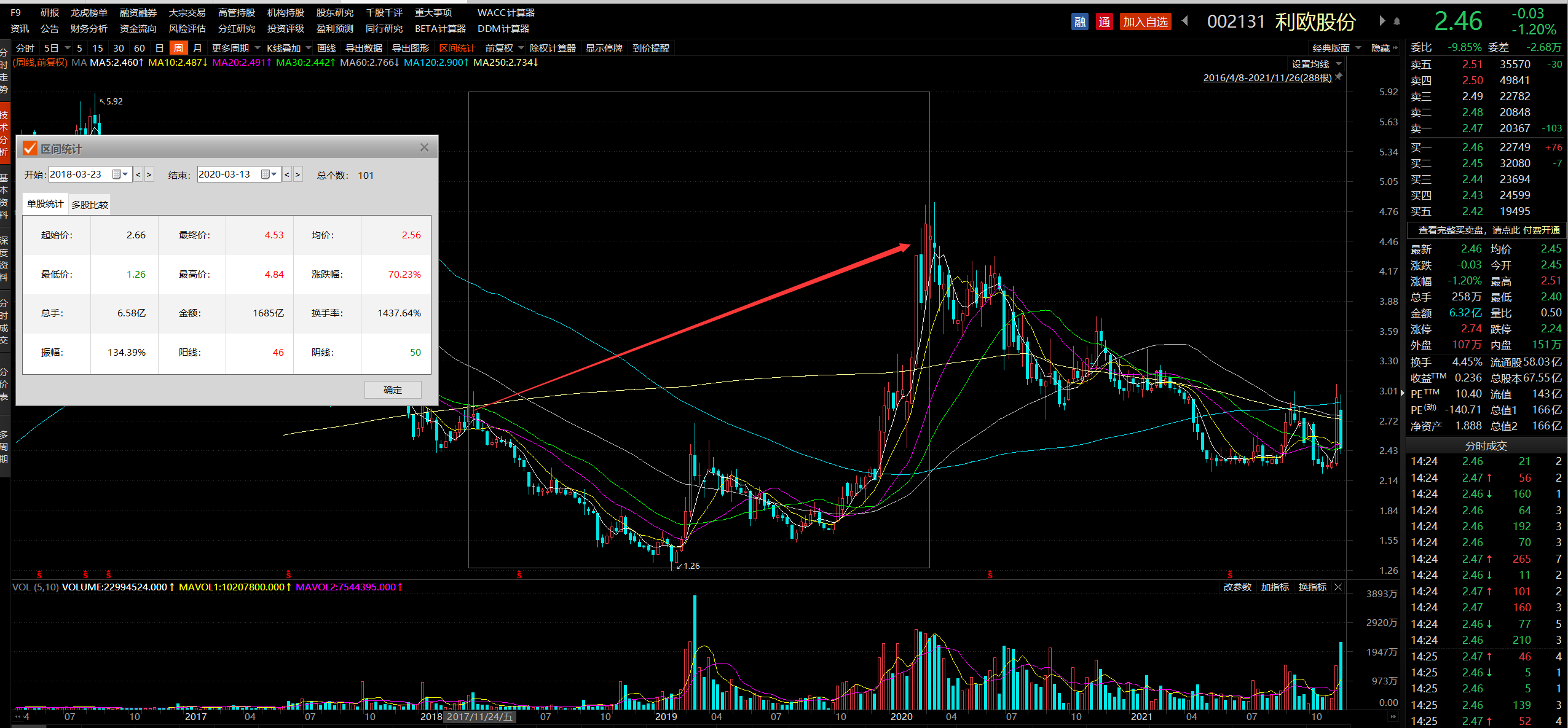Open the 财务分析 menu item
This screenshot has width=1568, height=728.
(x=89, y=28)
